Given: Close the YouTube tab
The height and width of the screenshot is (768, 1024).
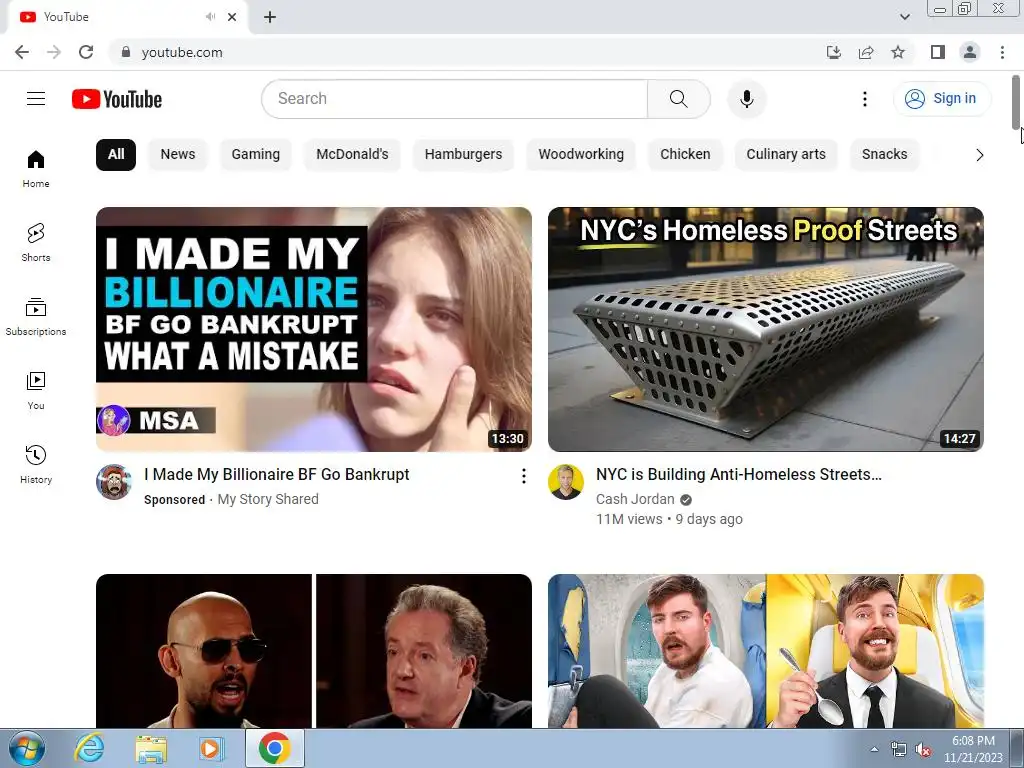Looking at the screenshot, I should [232, 17].
